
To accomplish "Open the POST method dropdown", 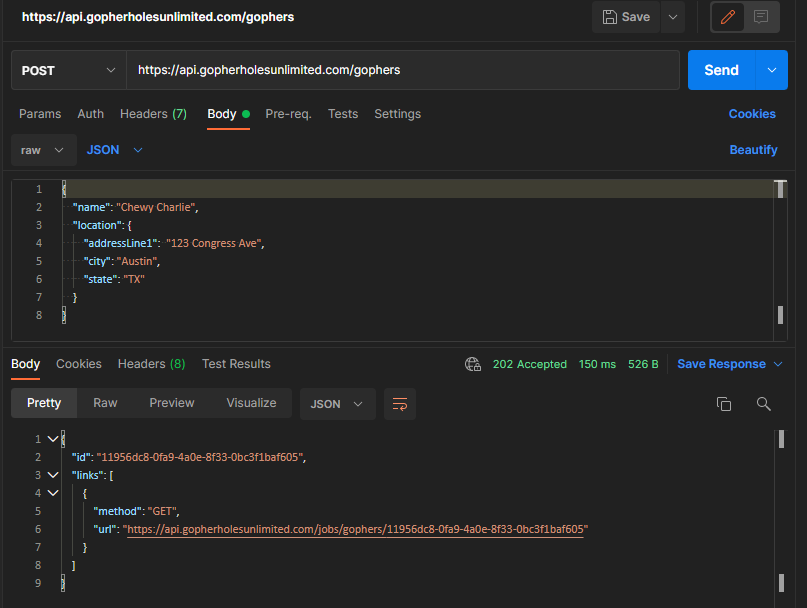I will tap(68, 71).
